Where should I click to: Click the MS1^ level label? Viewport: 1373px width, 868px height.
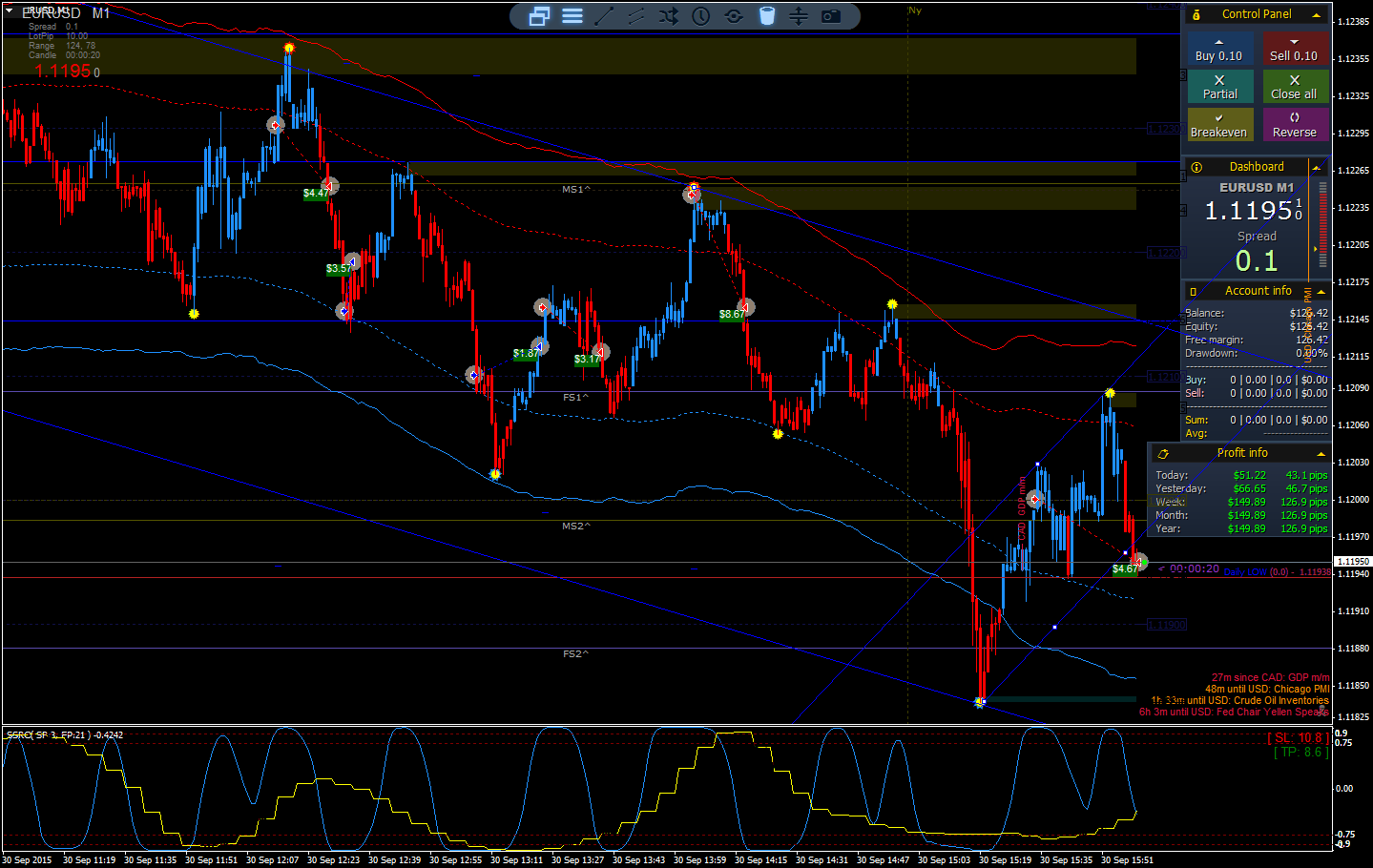point(575,189)
